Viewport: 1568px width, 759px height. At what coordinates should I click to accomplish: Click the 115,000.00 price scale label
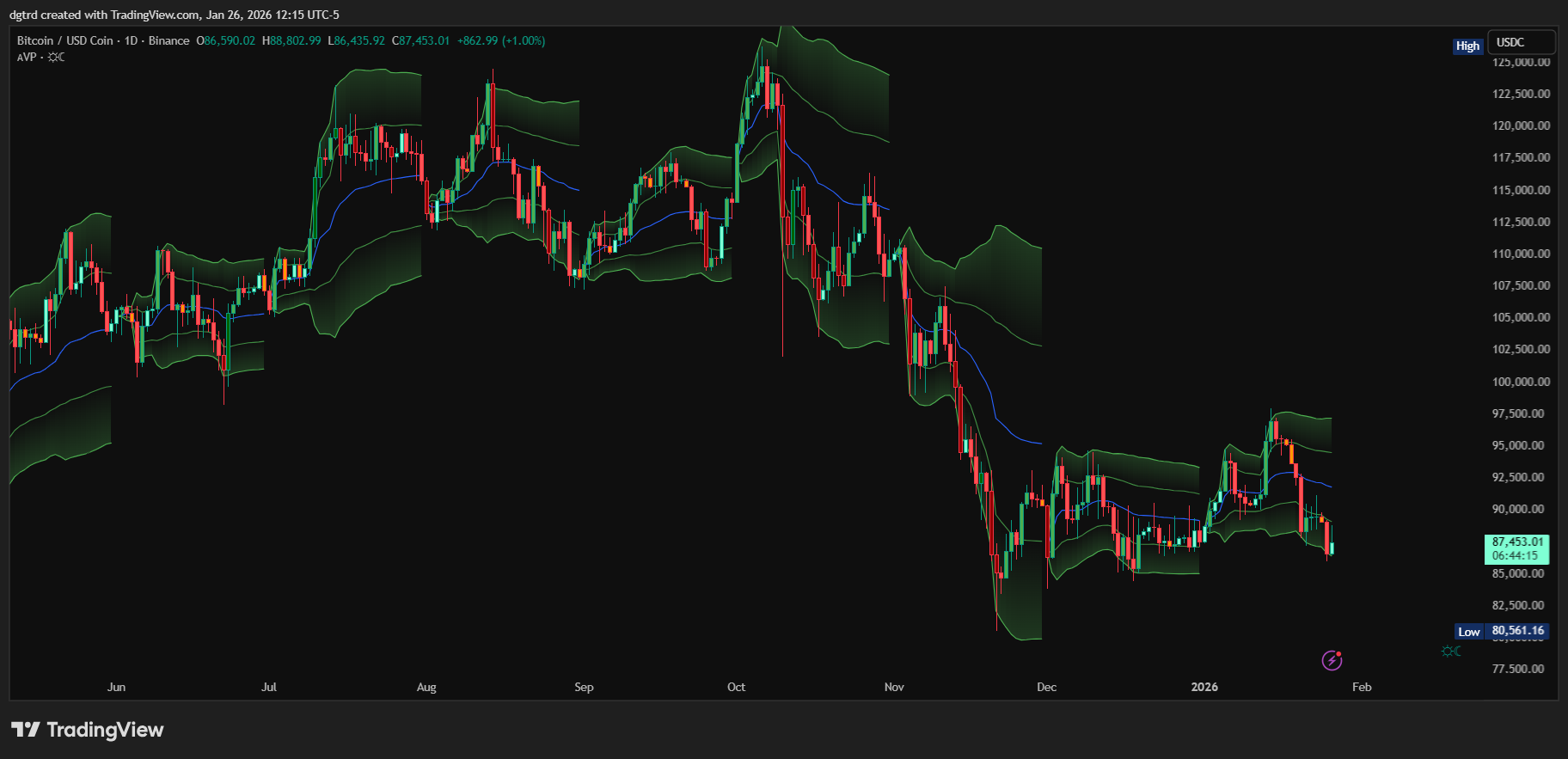(1521, 190)
